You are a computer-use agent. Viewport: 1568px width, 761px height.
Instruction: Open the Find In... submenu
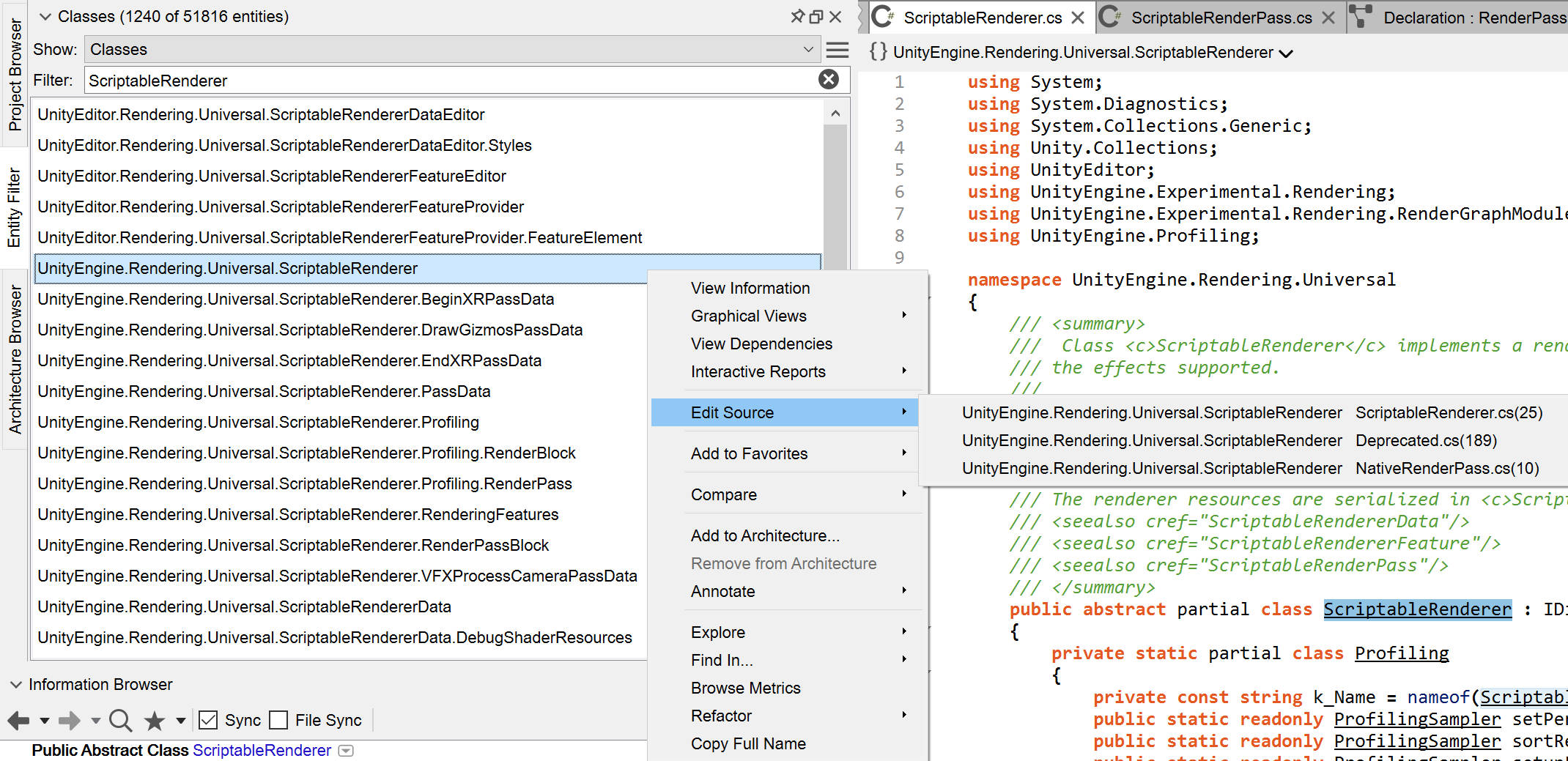[x=786, y=660]
